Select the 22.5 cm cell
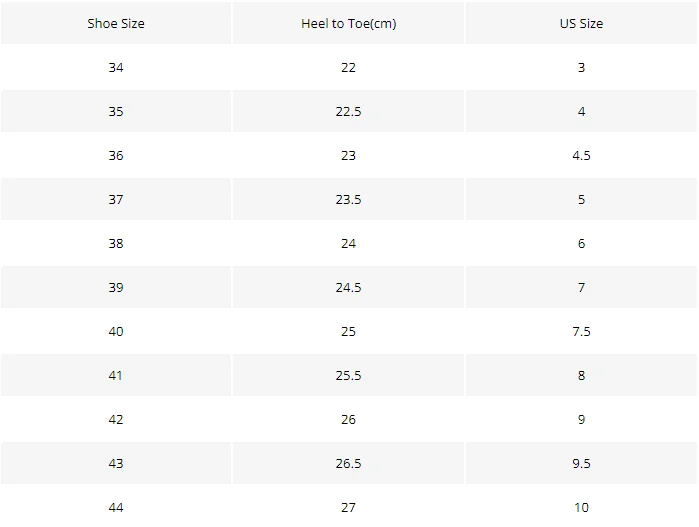Screen dimensions: 699x527 pos(348,112)
